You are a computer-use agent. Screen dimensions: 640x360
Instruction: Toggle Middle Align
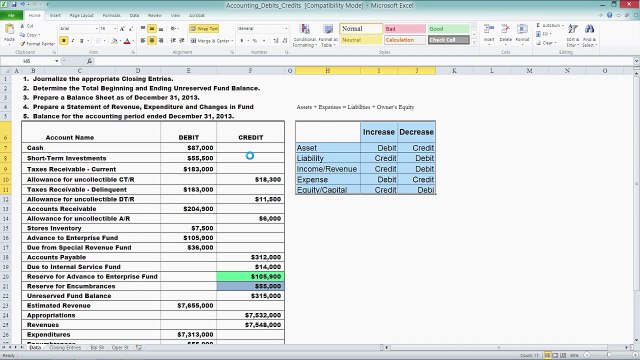point(152,29)
